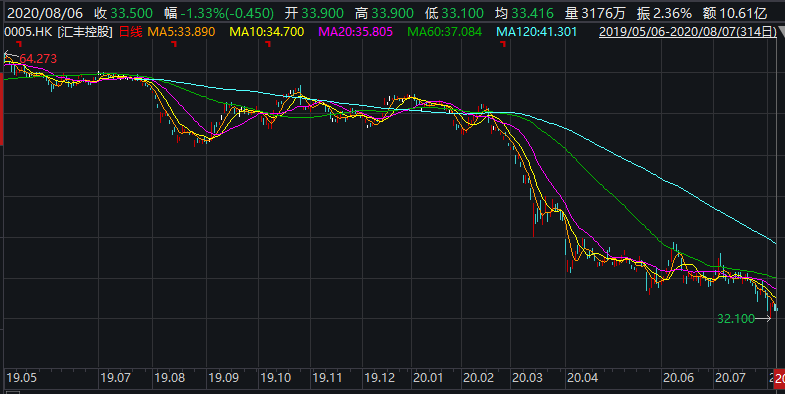Click the 19.07 time axis label

tap(116, 377)
